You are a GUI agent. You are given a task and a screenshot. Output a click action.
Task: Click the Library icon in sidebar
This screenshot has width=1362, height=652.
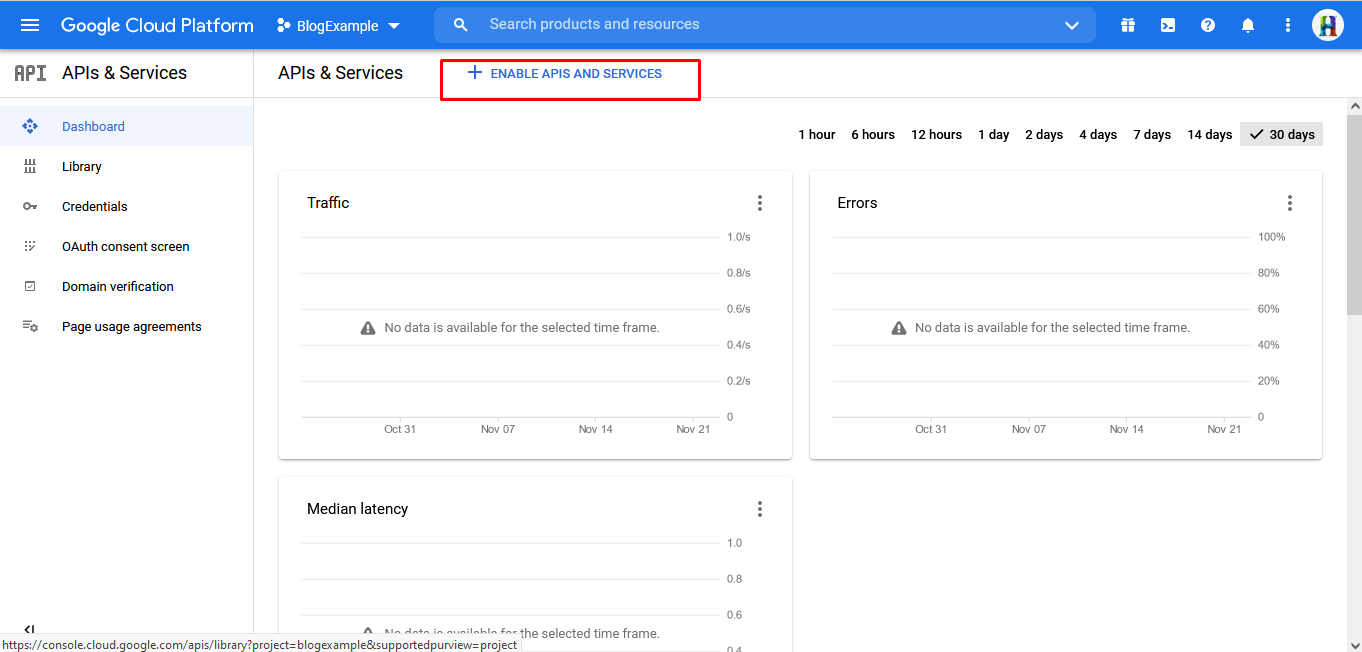pos(30,166)
